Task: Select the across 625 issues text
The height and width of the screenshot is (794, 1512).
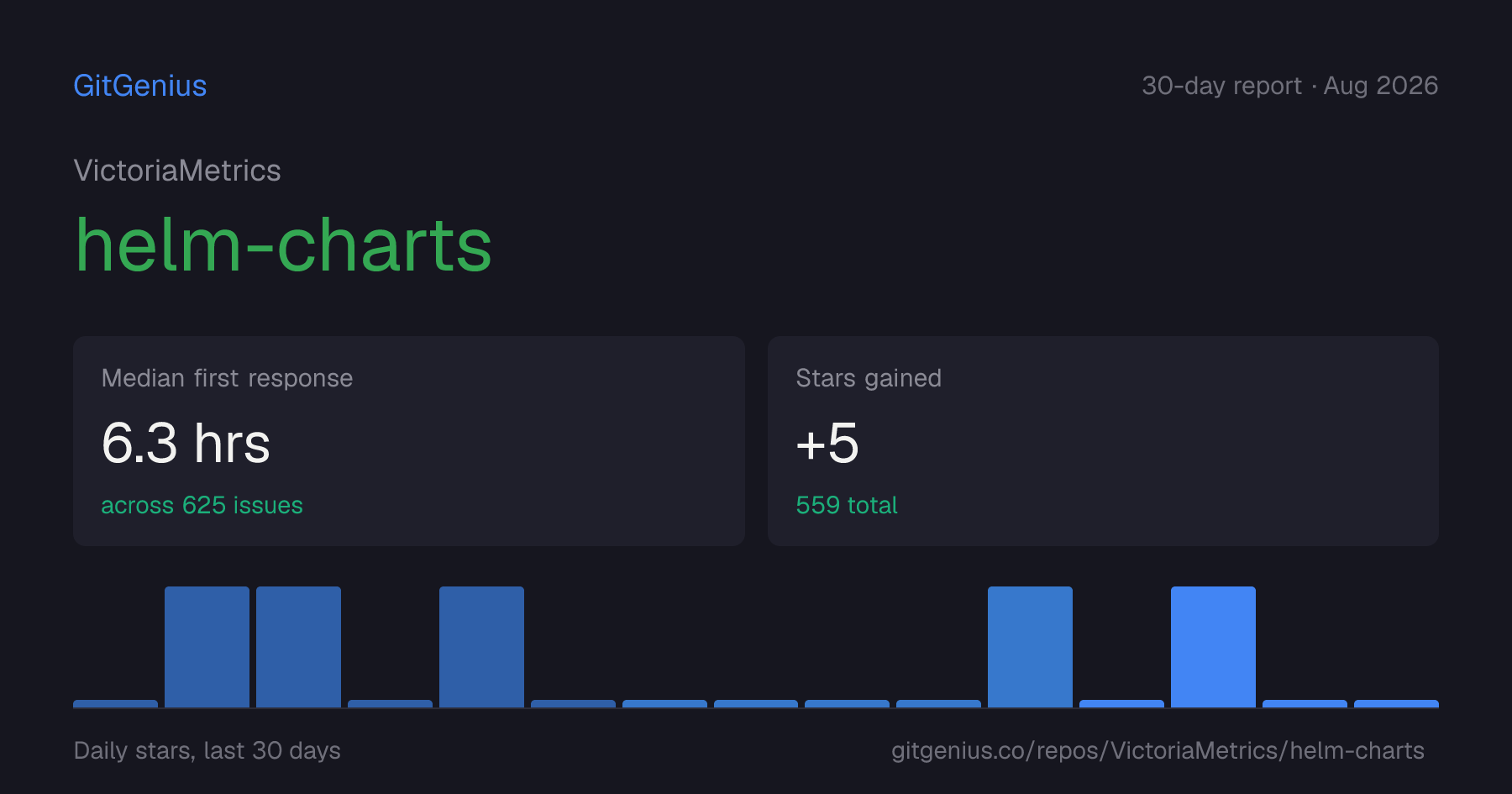Action: click(202, 505)
